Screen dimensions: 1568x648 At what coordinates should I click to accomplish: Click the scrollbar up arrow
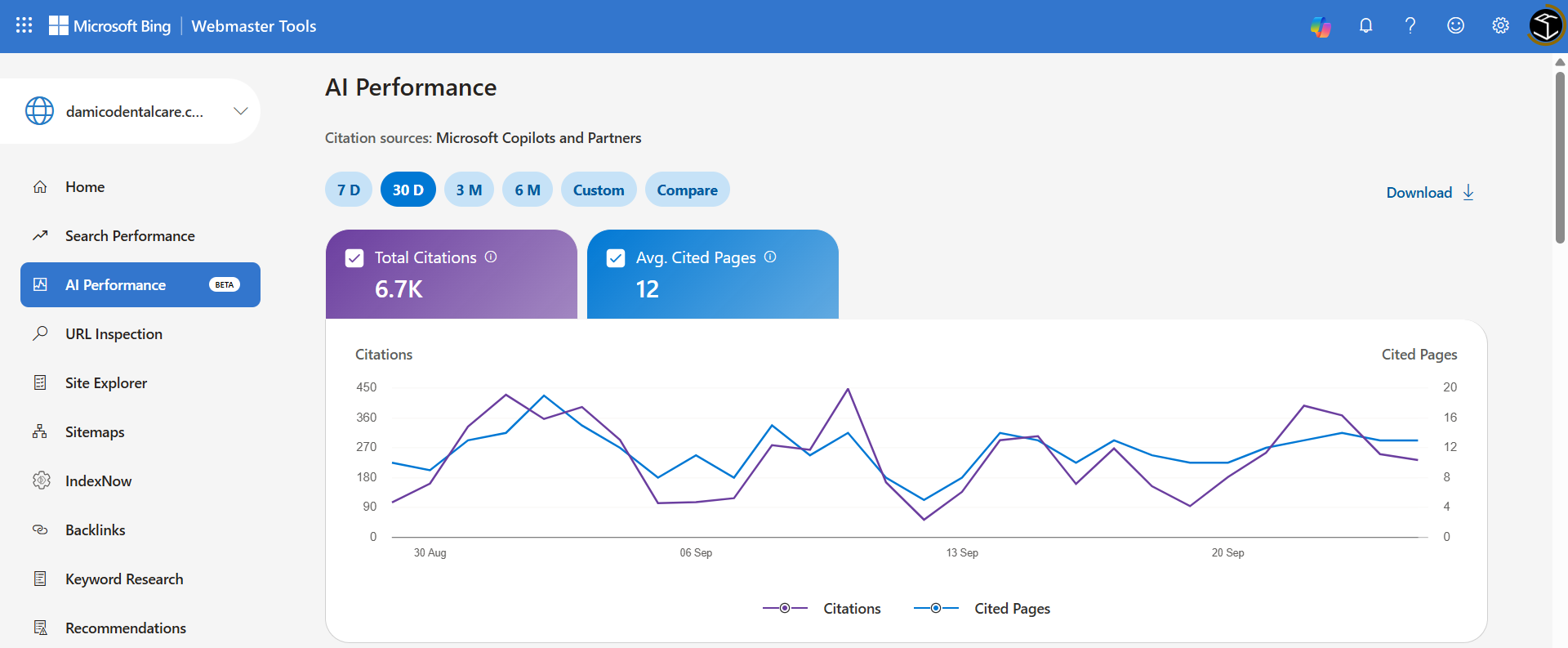(1560, 62)
